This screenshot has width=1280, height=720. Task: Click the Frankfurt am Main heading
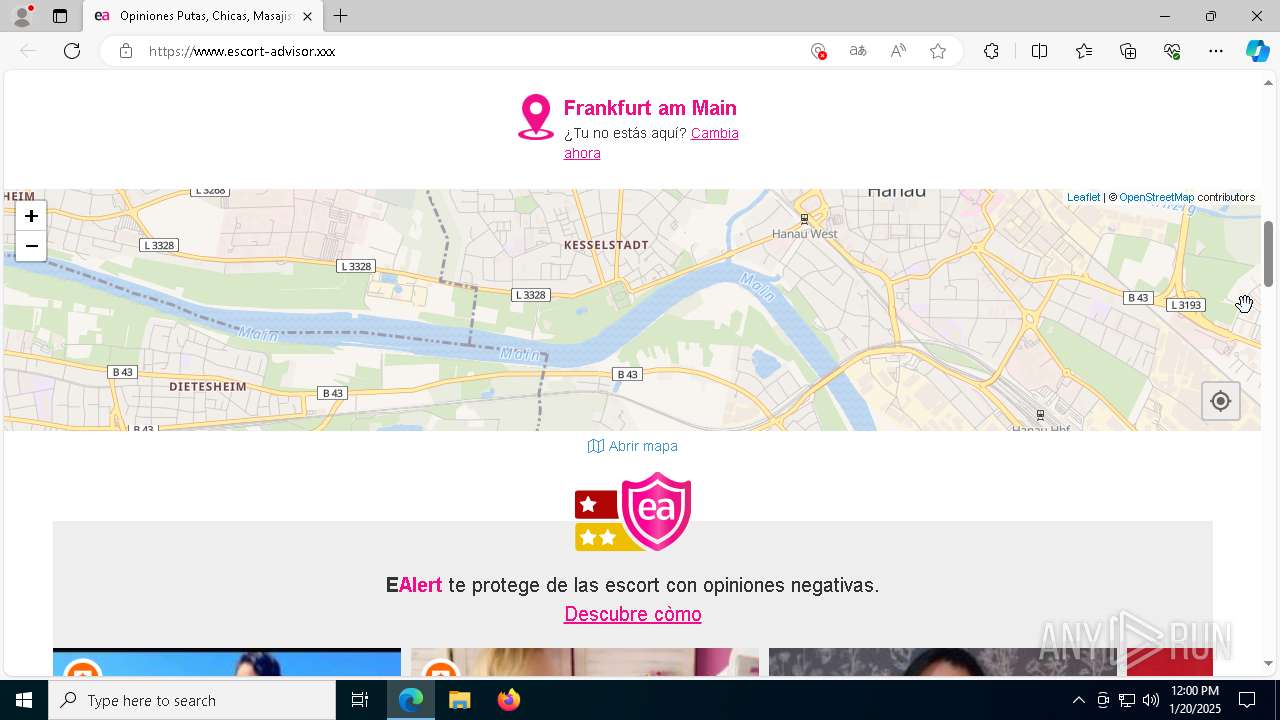650,108
